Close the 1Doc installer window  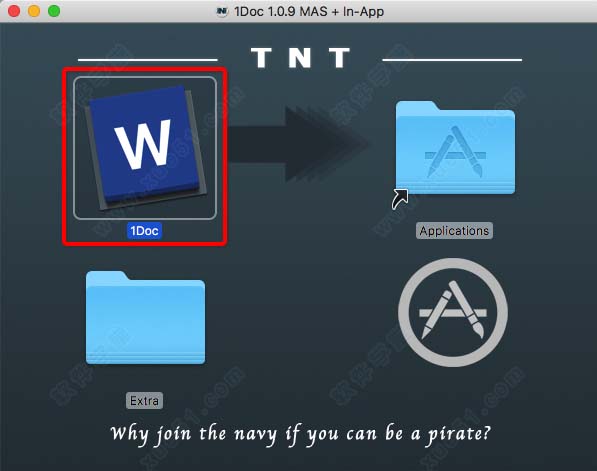point(14,11)
